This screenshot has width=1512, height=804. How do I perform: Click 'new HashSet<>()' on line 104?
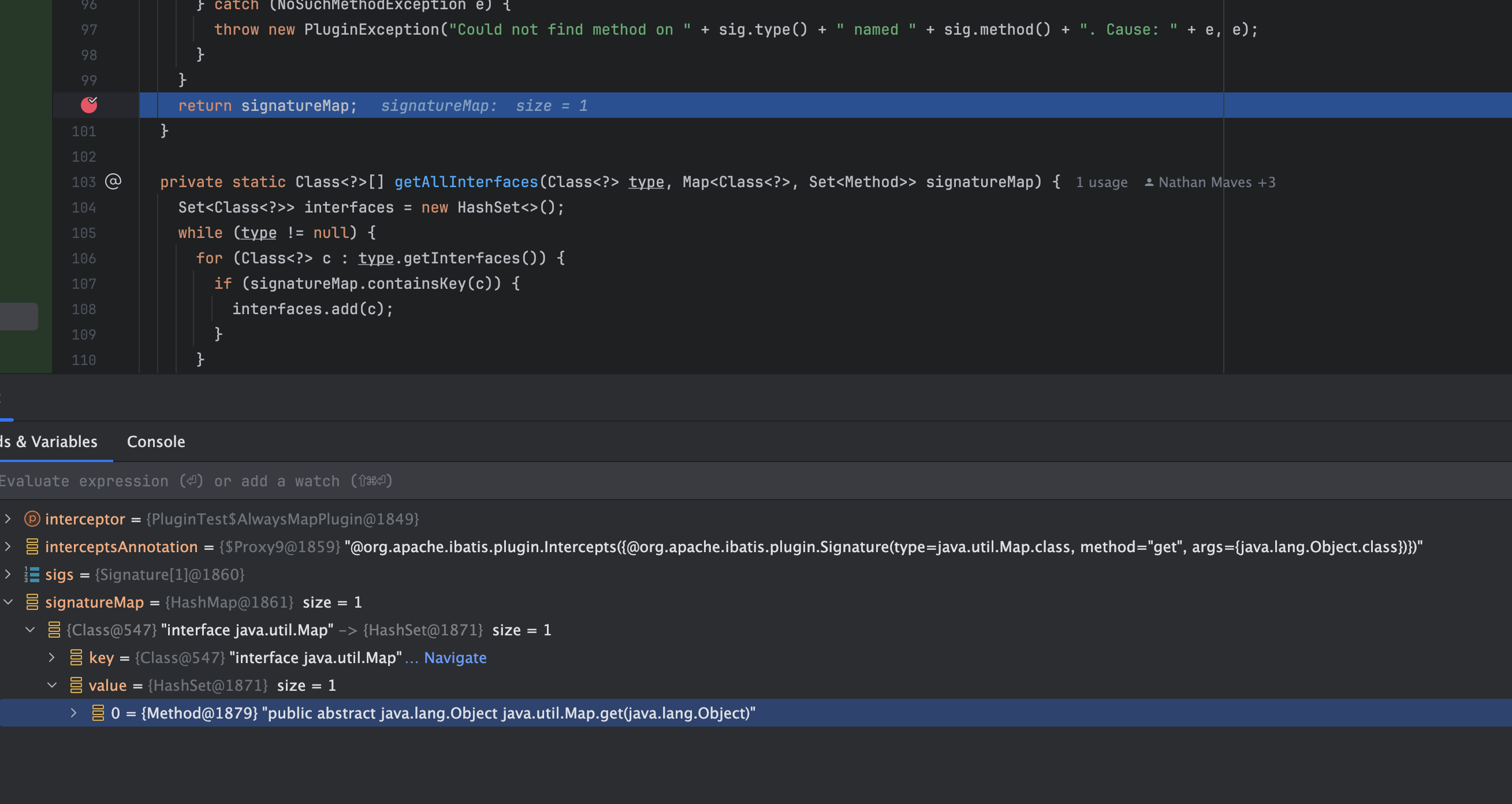pos(489,207)
